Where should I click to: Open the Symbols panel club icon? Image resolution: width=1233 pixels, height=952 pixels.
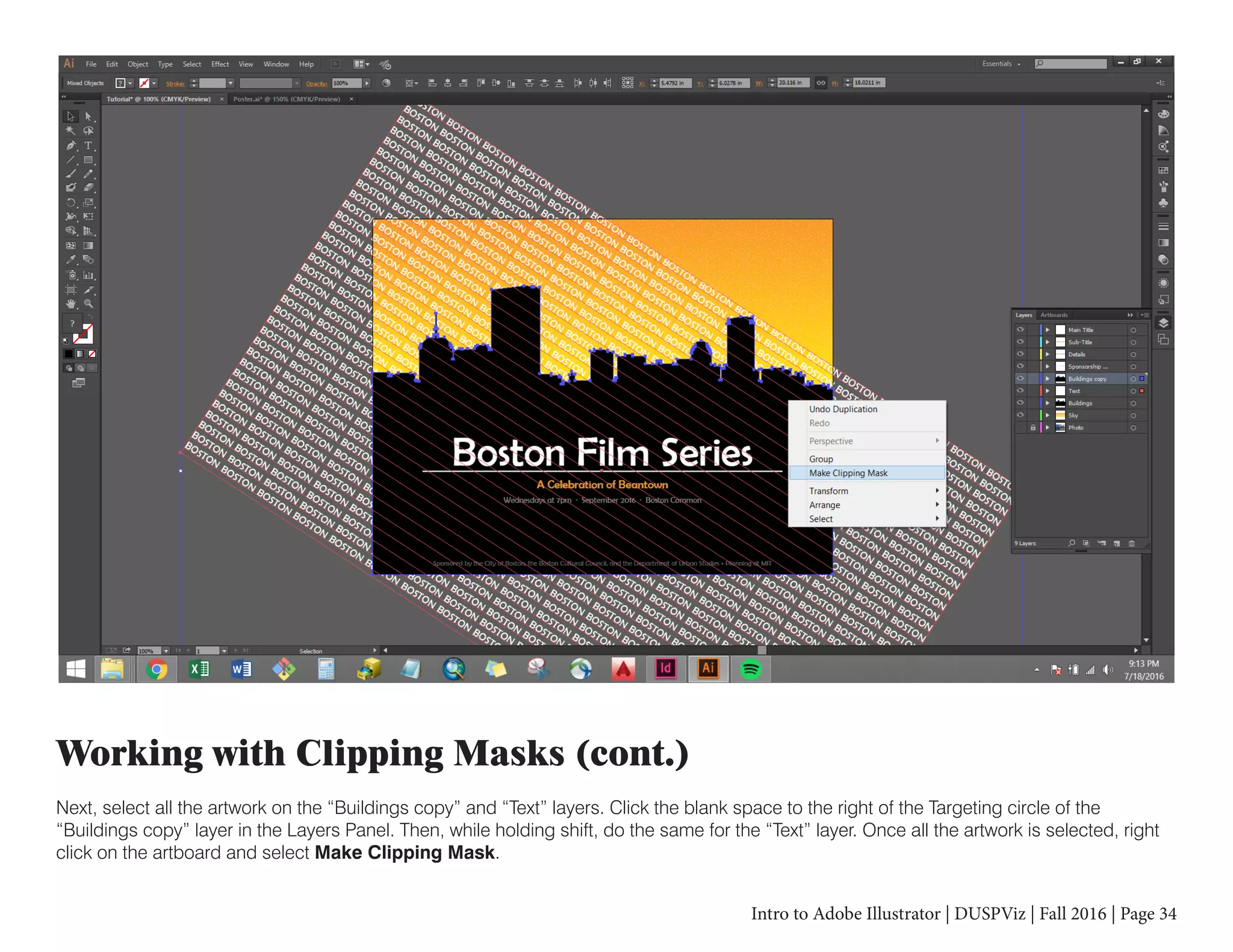[x=1163, y=203]
